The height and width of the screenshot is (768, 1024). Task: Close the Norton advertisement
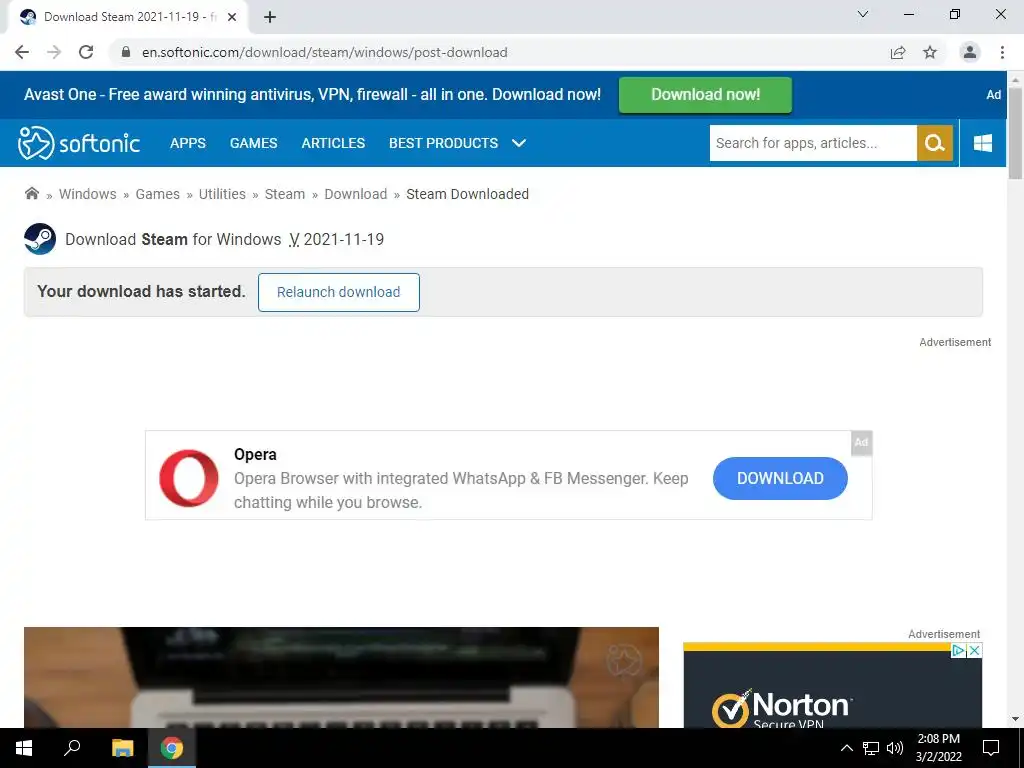[x=974, y=650]
